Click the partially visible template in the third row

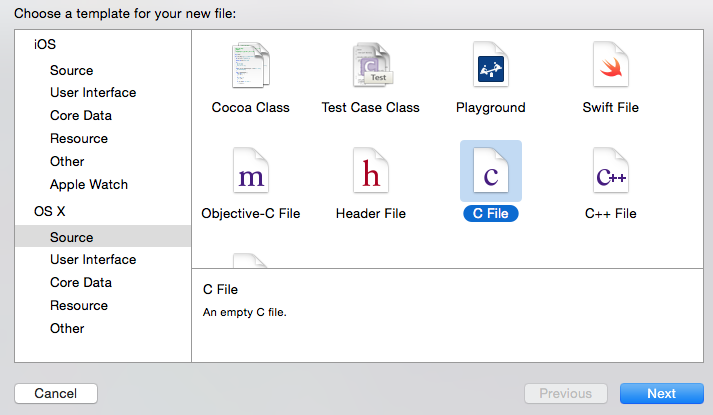pyautogui.click(x=250, y=261)
